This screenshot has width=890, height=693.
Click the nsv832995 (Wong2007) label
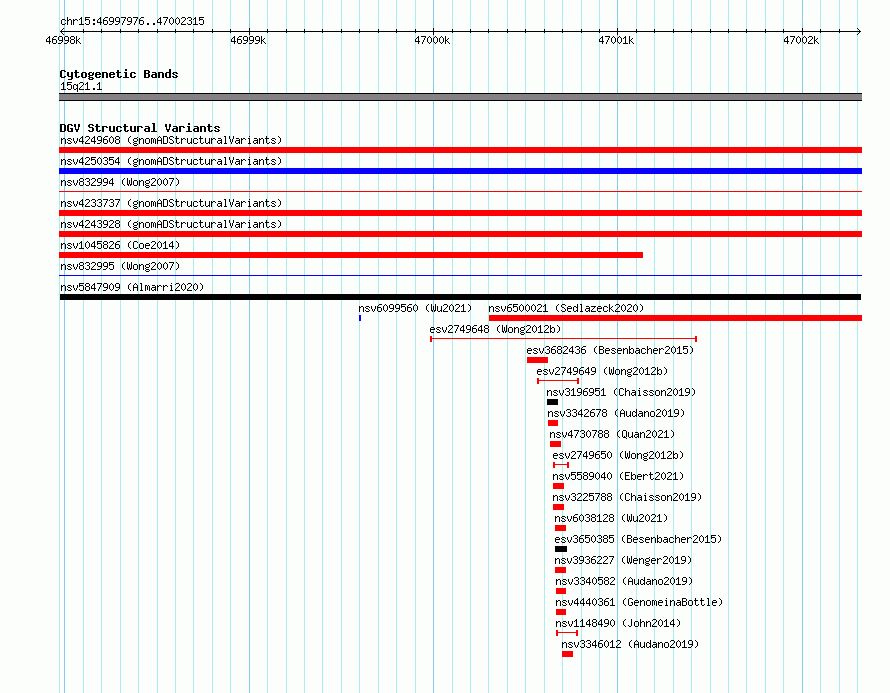click(x=120, y=266)
